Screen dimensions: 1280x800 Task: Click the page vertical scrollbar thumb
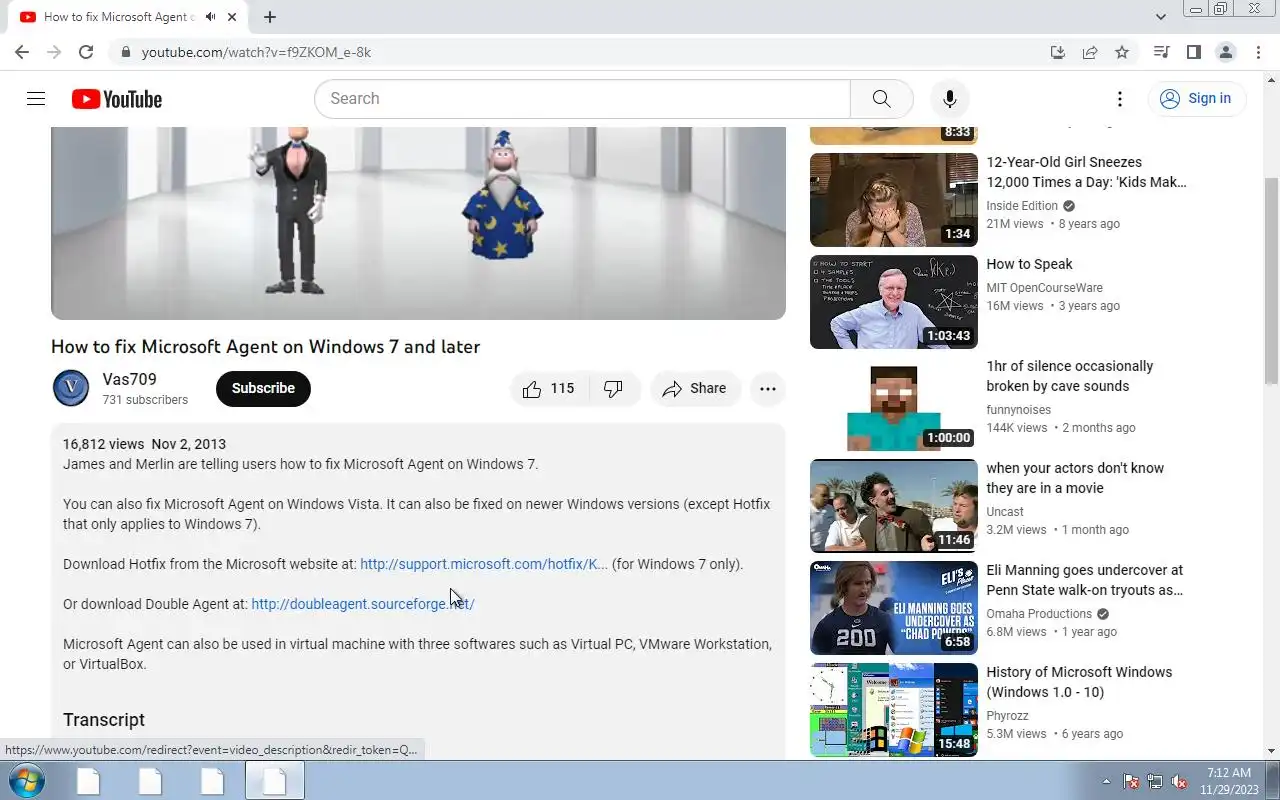[x=1271, y=280]
